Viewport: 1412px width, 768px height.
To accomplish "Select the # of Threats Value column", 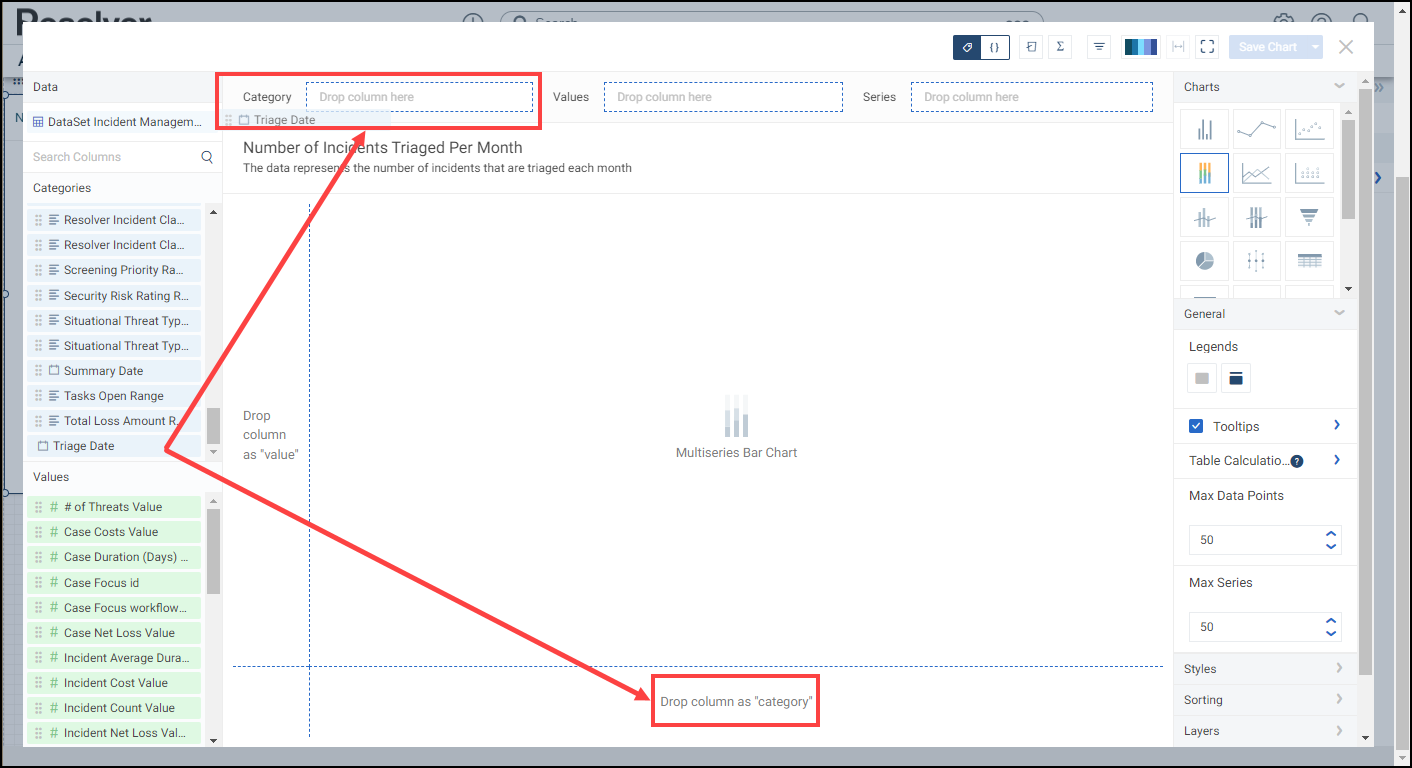I will 114,507.
